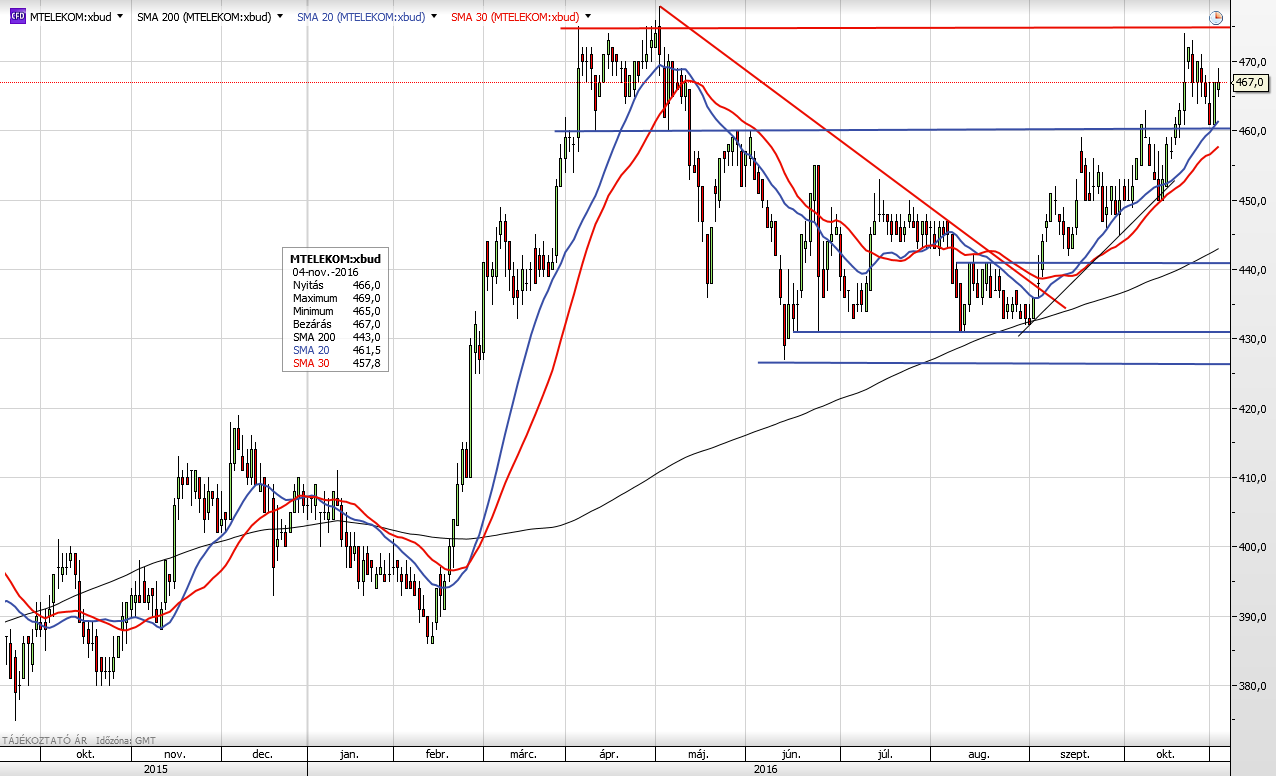Click the júl. month label on time axis

pos(885,754)
